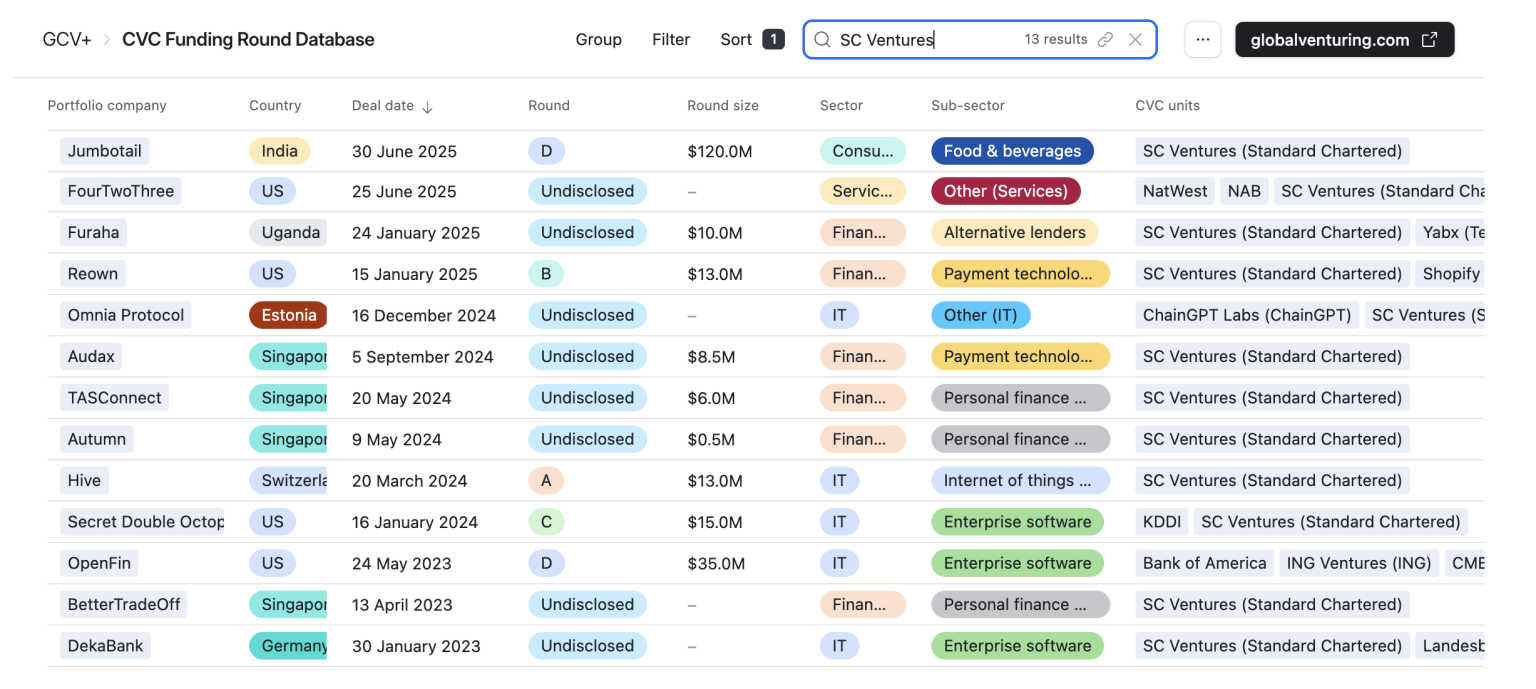The image size is (1536, 689).
Task: Copy link icon in search box
Action: click(x=1105, y=40)
